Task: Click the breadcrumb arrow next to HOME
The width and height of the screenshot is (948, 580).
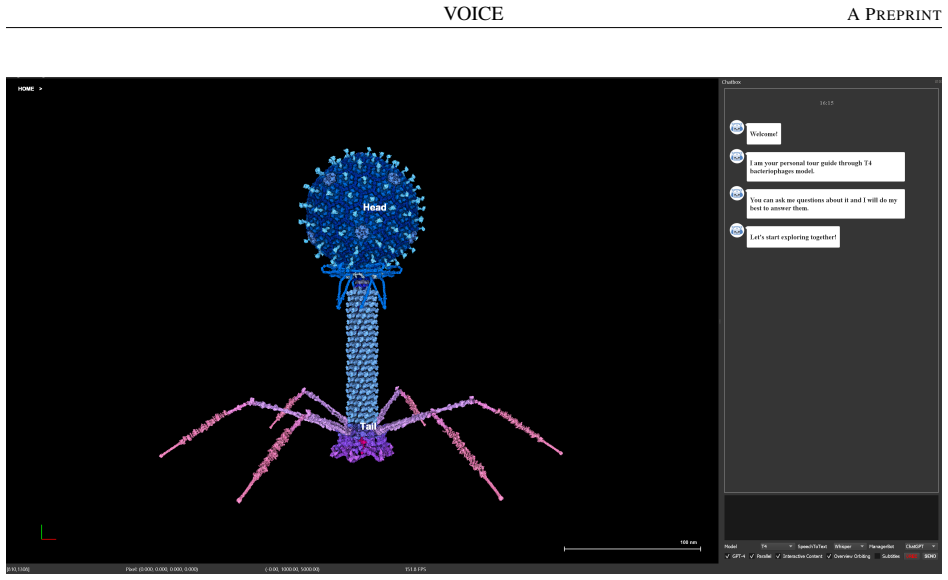Action: [x=41, y=89]
